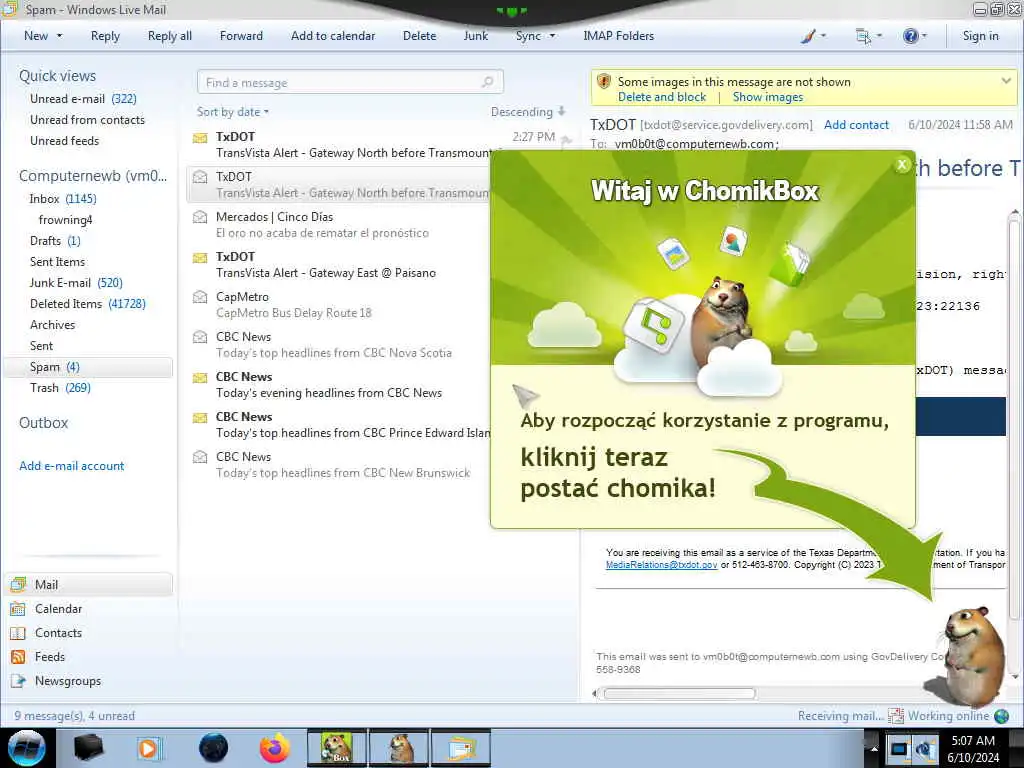Select the Drafts folder

pyautogui.click(x=55, y=241)
